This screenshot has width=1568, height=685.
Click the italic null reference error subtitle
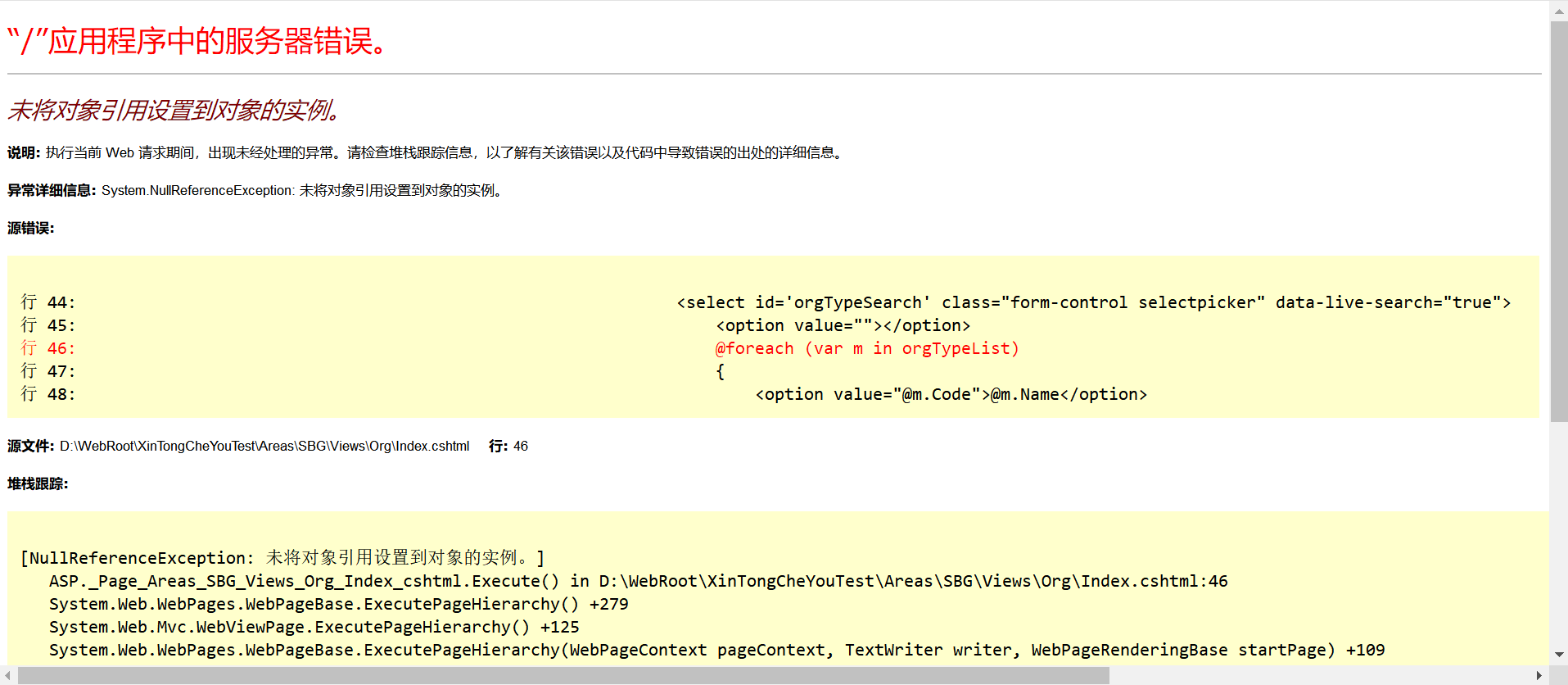pyautogui.click(x=174, y=110)
